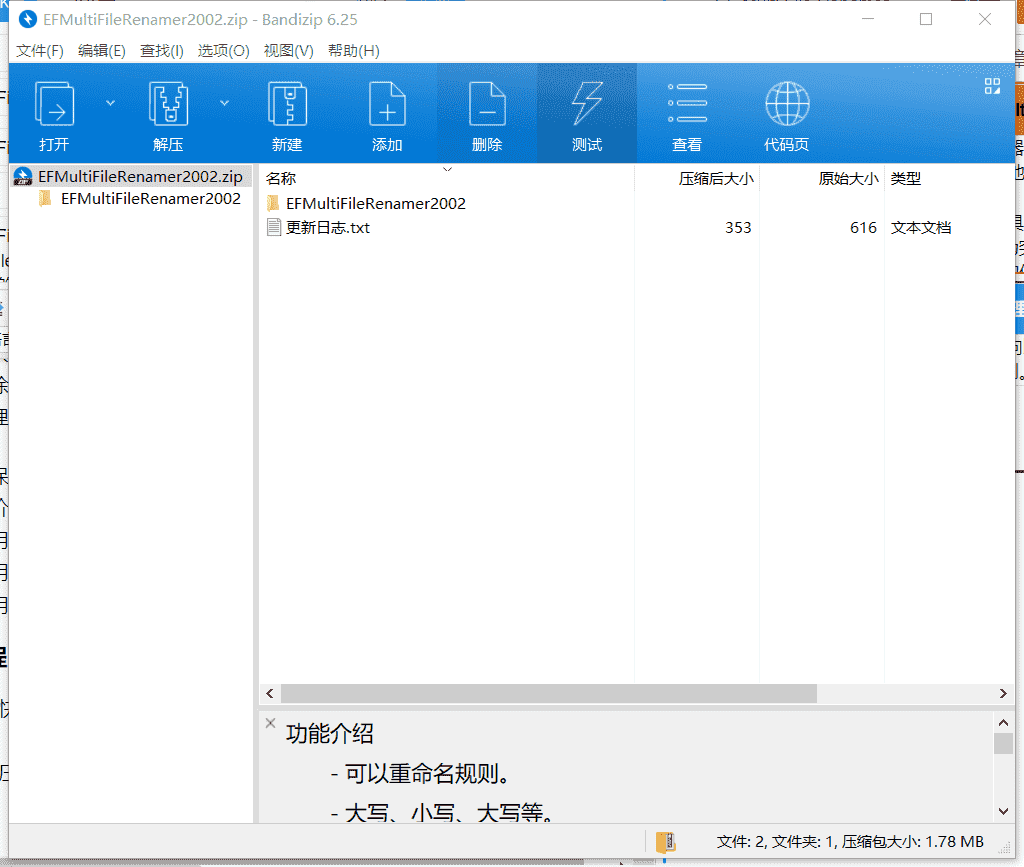Screen dimensions: 1024x867
Task: Click the zip archive icon in tree root
Action: click(x=23, y=176)
